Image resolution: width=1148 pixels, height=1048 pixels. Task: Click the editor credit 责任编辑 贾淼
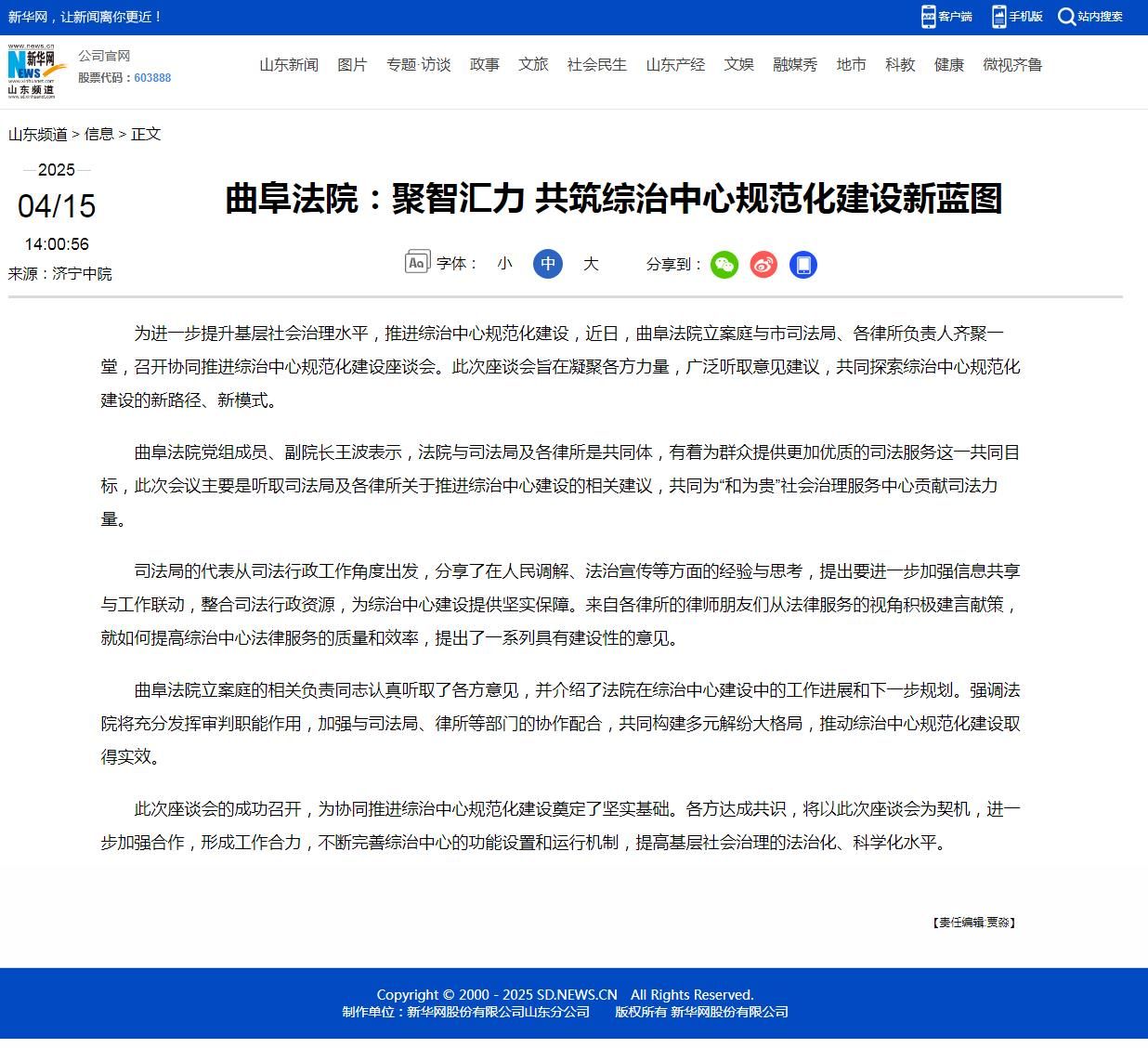click(973, 923)
